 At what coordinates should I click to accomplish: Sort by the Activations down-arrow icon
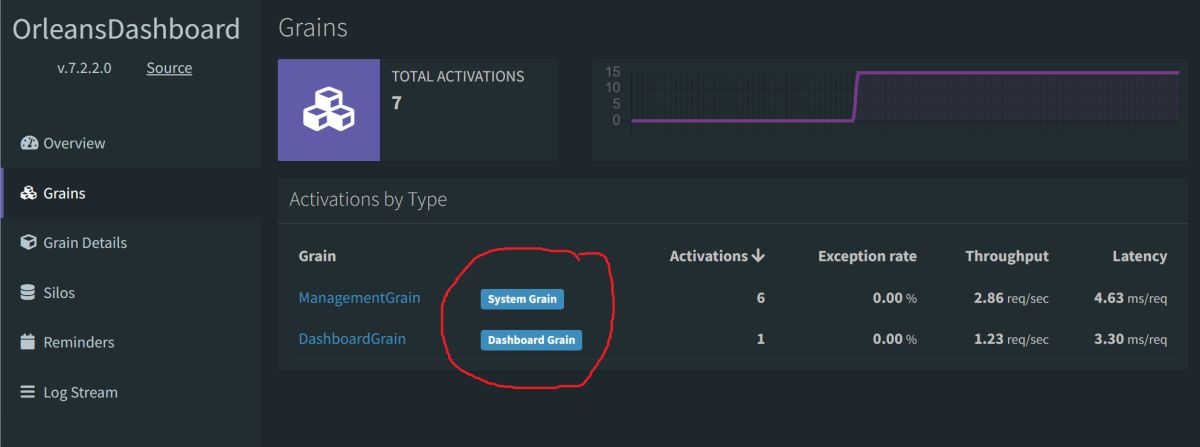[x=758, y=256]
